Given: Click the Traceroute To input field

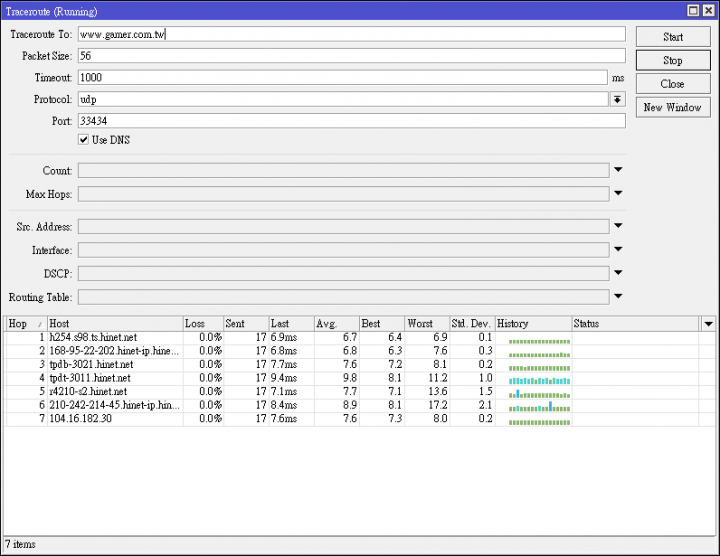Looking at the screenshot, I should tap(352, 34).
